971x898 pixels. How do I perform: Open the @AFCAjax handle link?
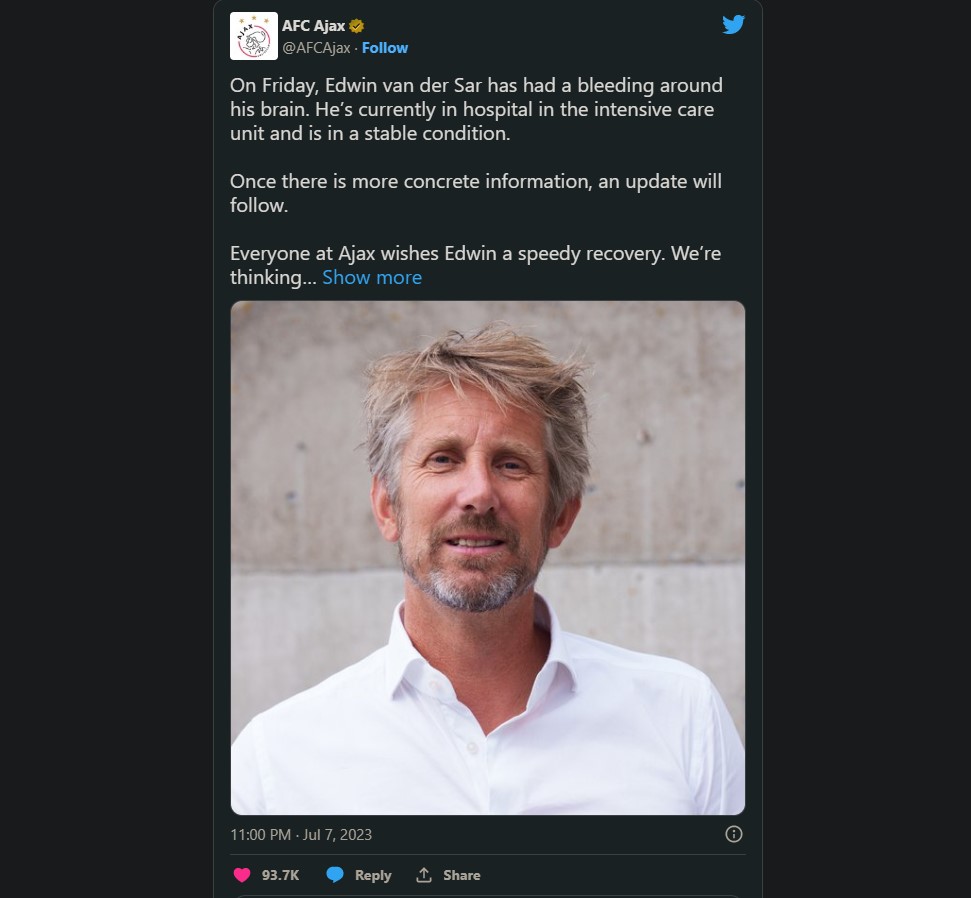[318, 47]
